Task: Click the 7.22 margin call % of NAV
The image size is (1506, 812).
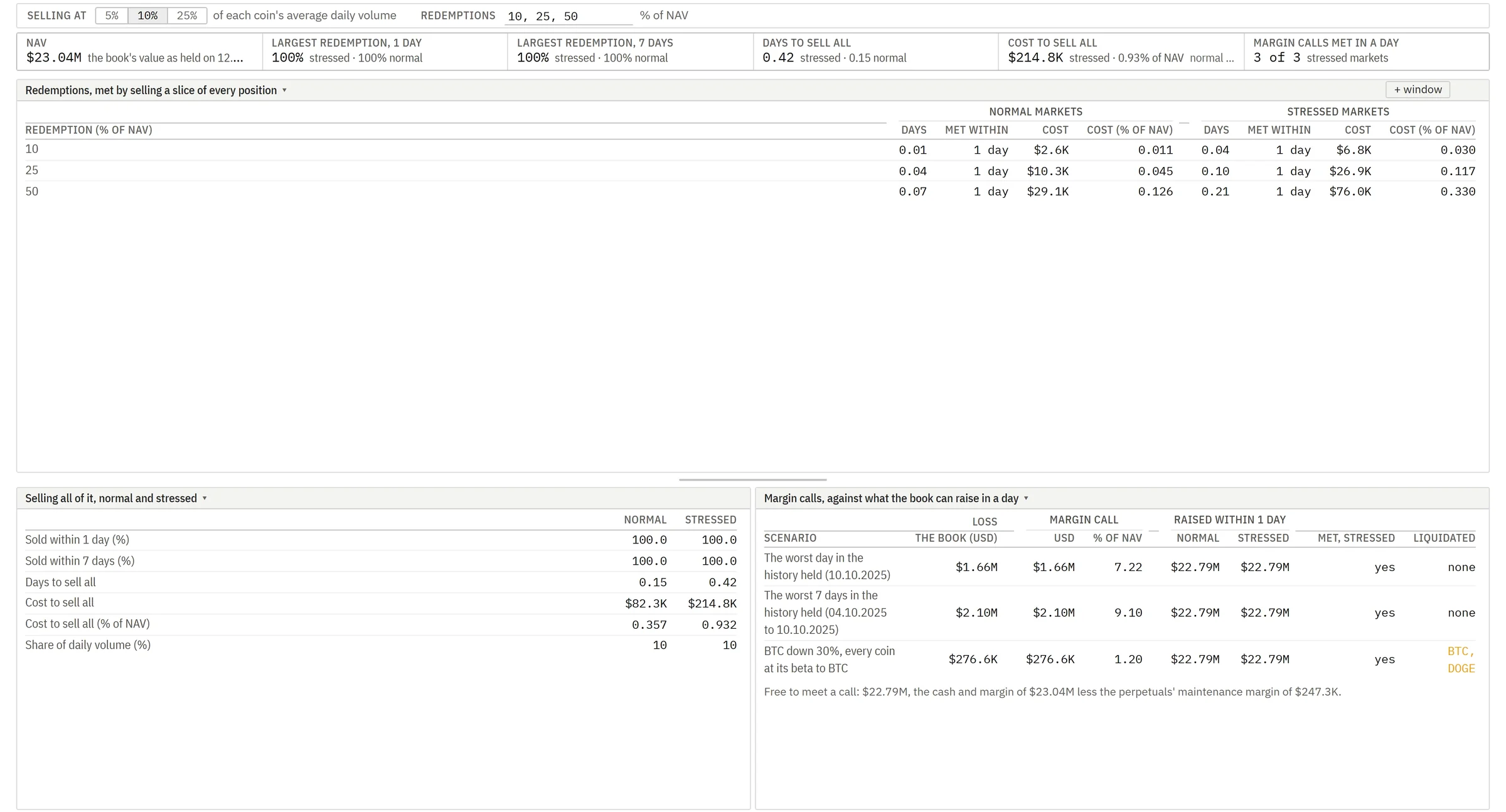Action: point(1128,567)
